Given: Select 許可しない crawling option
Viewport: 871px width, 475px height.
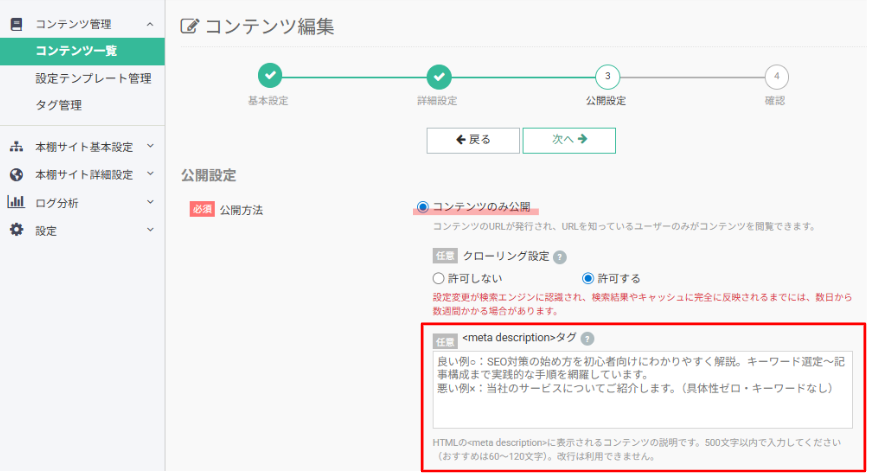Looking at the screenshot, I should pyautogui.click(x=438, y=278).
